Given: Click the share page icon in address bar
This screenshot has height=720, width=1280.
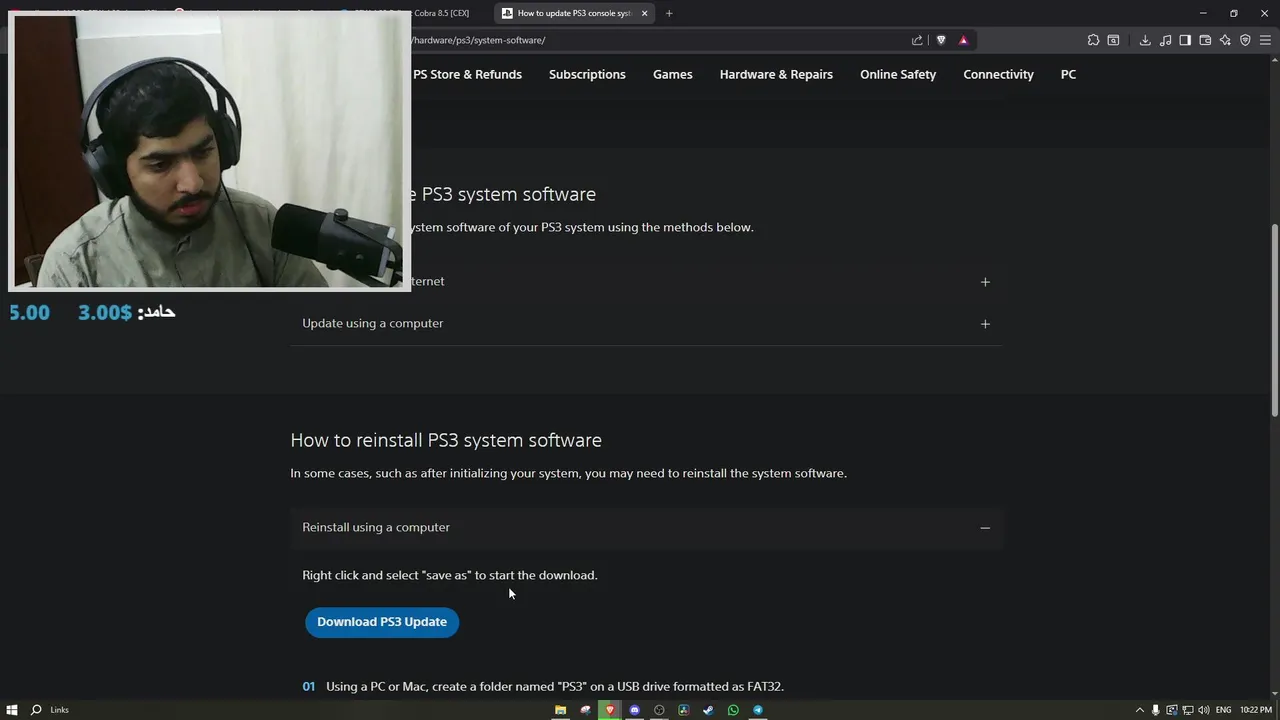Looking at the screenshot, I should 917,40.
